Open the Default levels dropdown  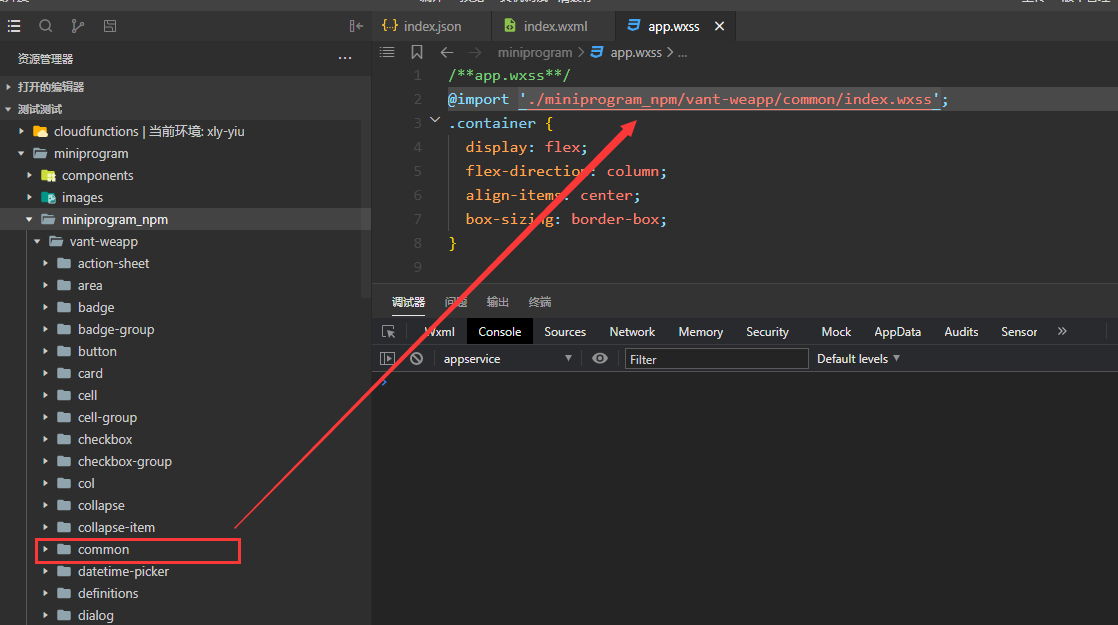point(857,358)
